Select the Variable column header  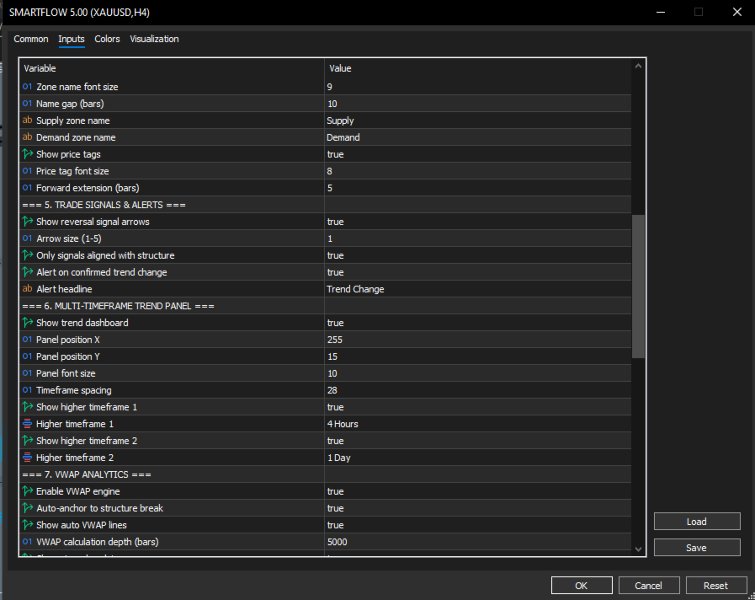point(172,68)
